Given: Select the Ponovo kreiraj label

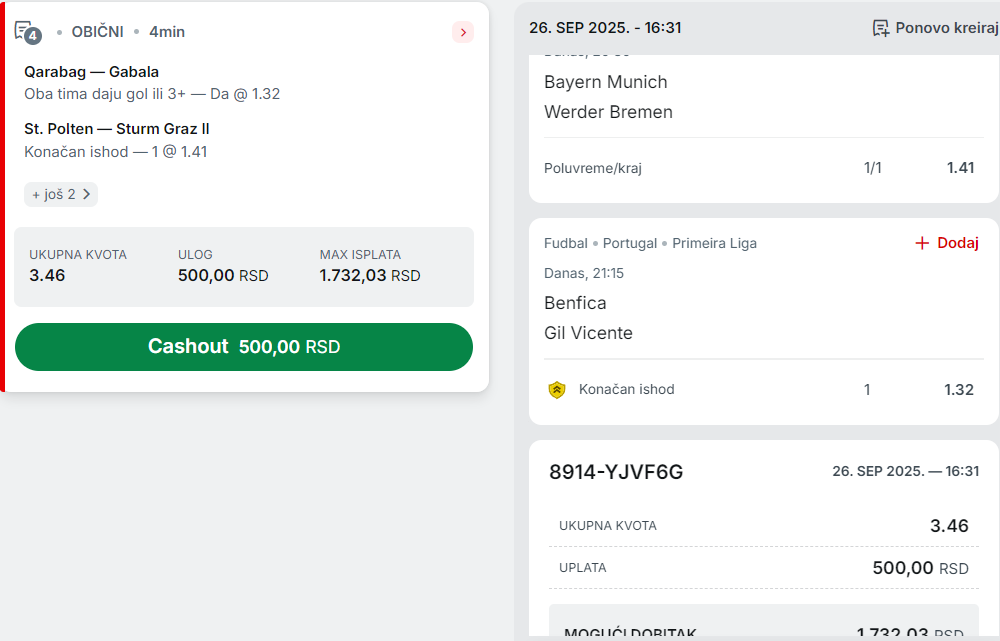Looking at the screenshot, I should [x=946, y=28].
